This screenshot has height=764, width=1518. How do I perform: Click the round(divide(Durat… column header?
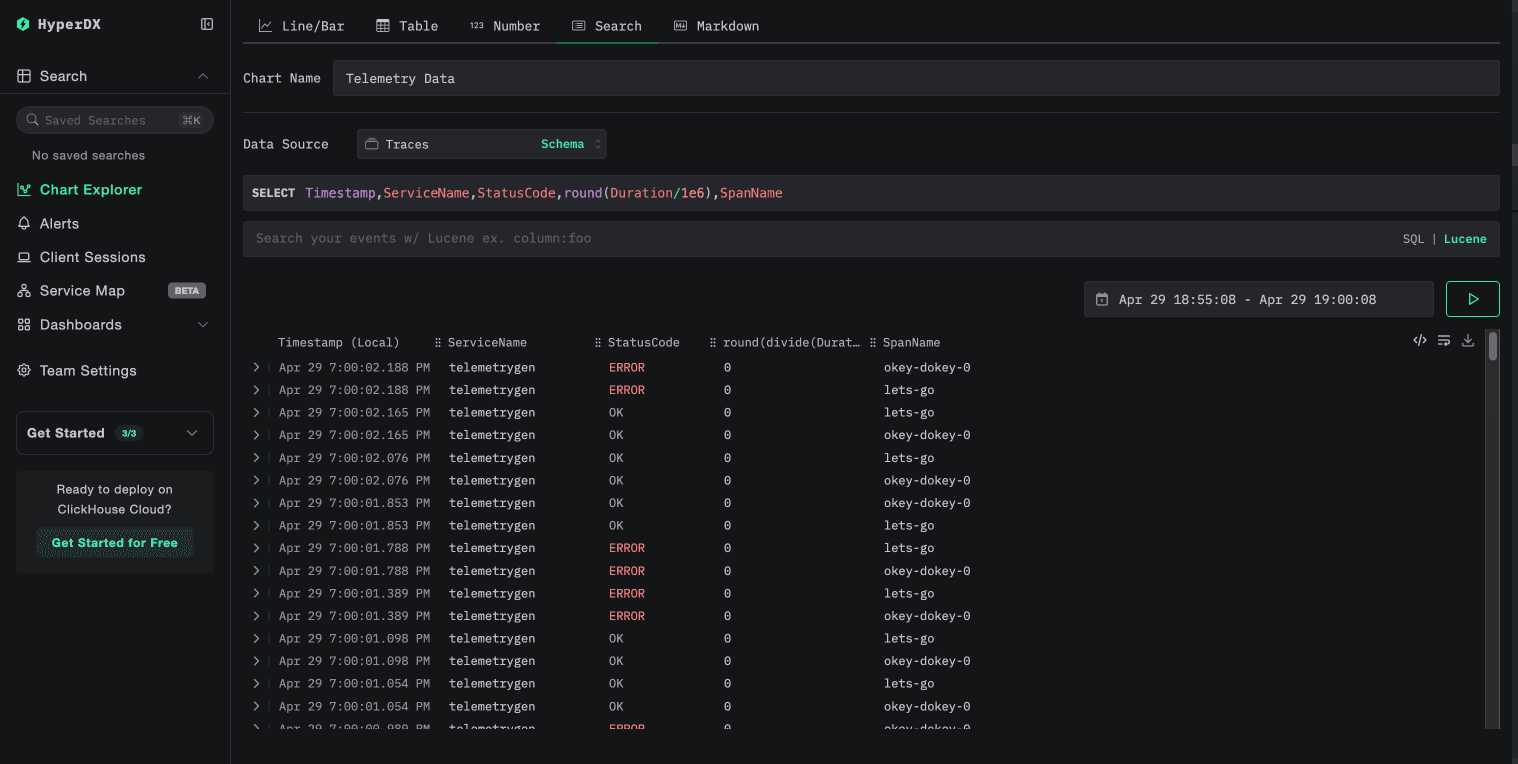tap(791, 342)
